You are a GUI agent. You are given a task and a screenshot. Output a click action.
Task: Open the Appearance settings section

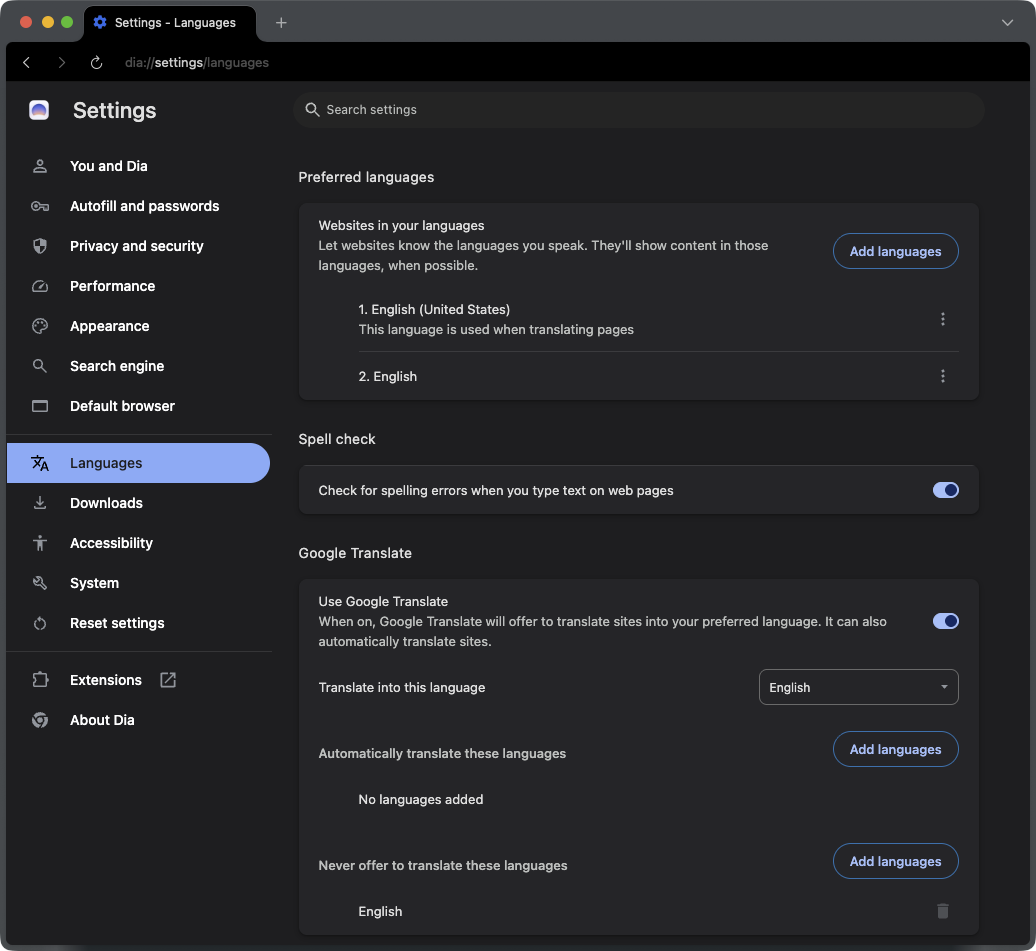(109, 326)
